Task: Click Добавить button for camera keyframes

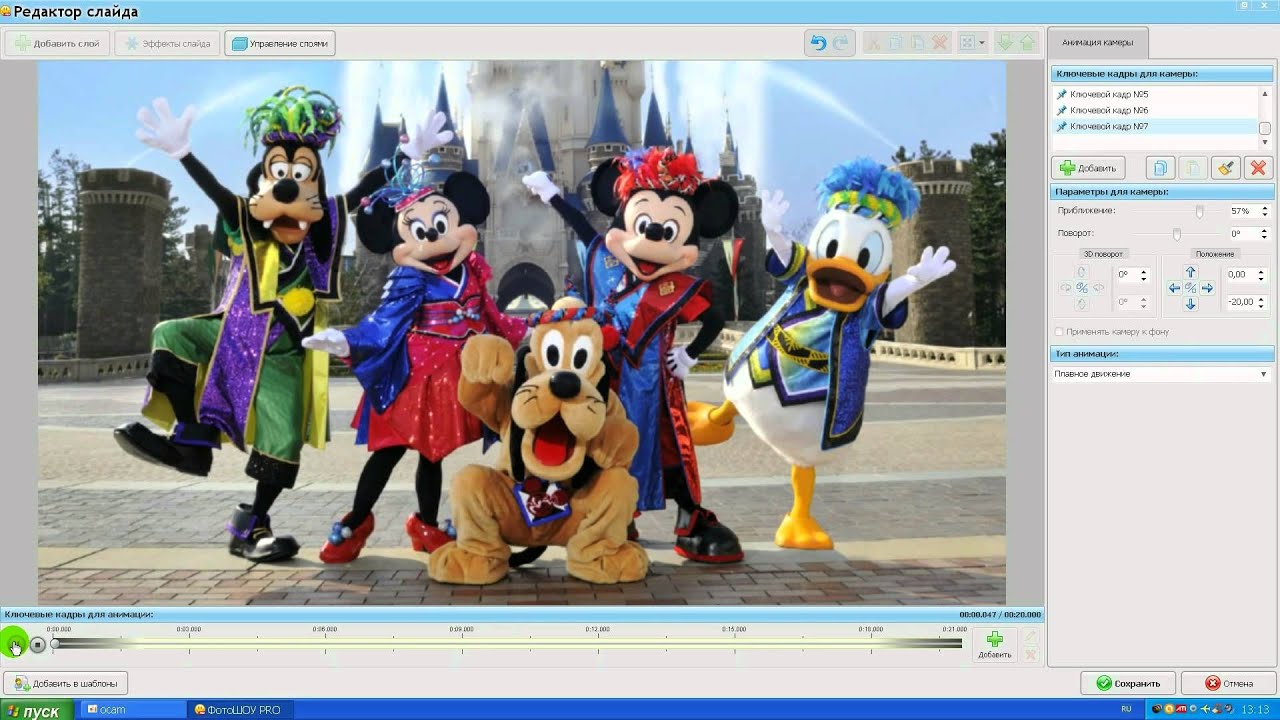Action: 1088,168
